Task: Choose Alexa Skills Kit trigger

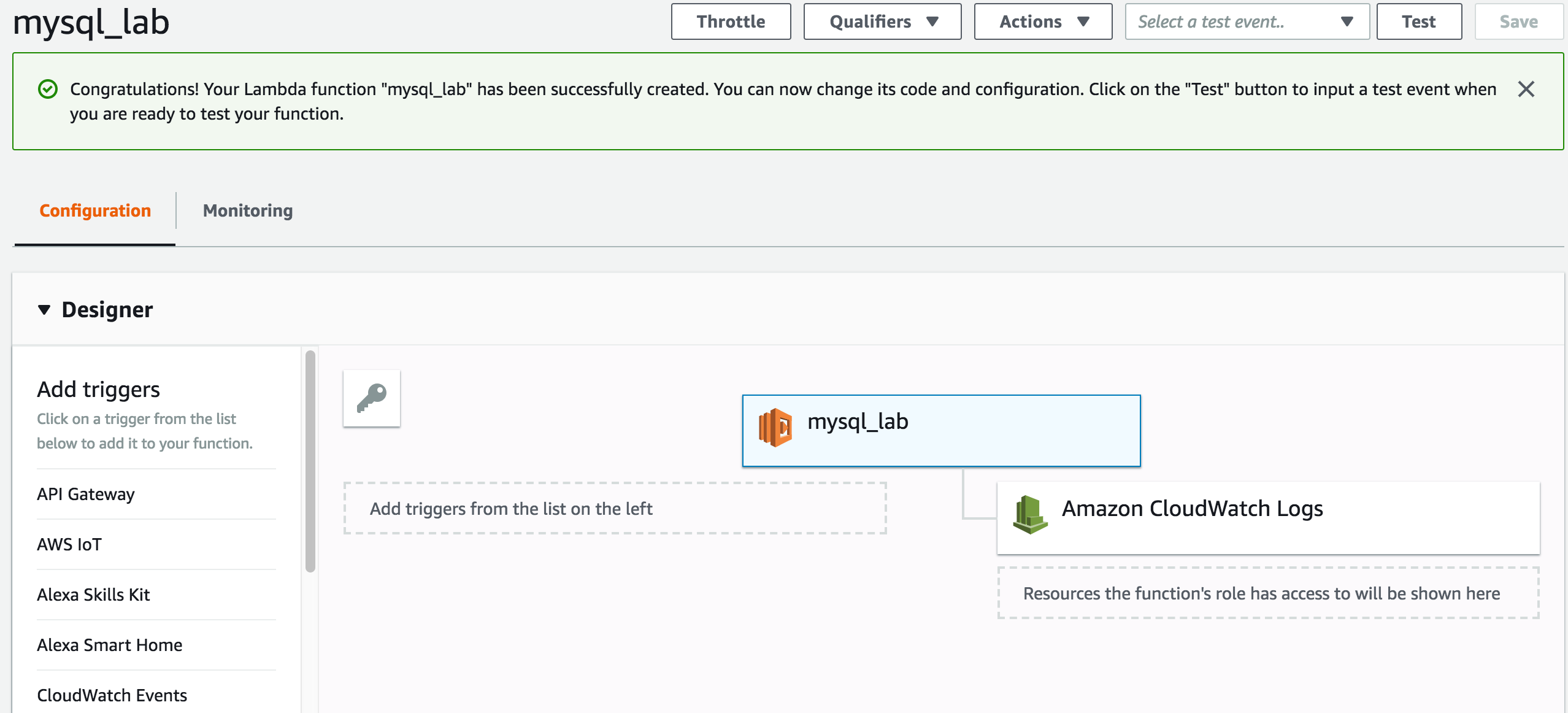Action: 93,595
